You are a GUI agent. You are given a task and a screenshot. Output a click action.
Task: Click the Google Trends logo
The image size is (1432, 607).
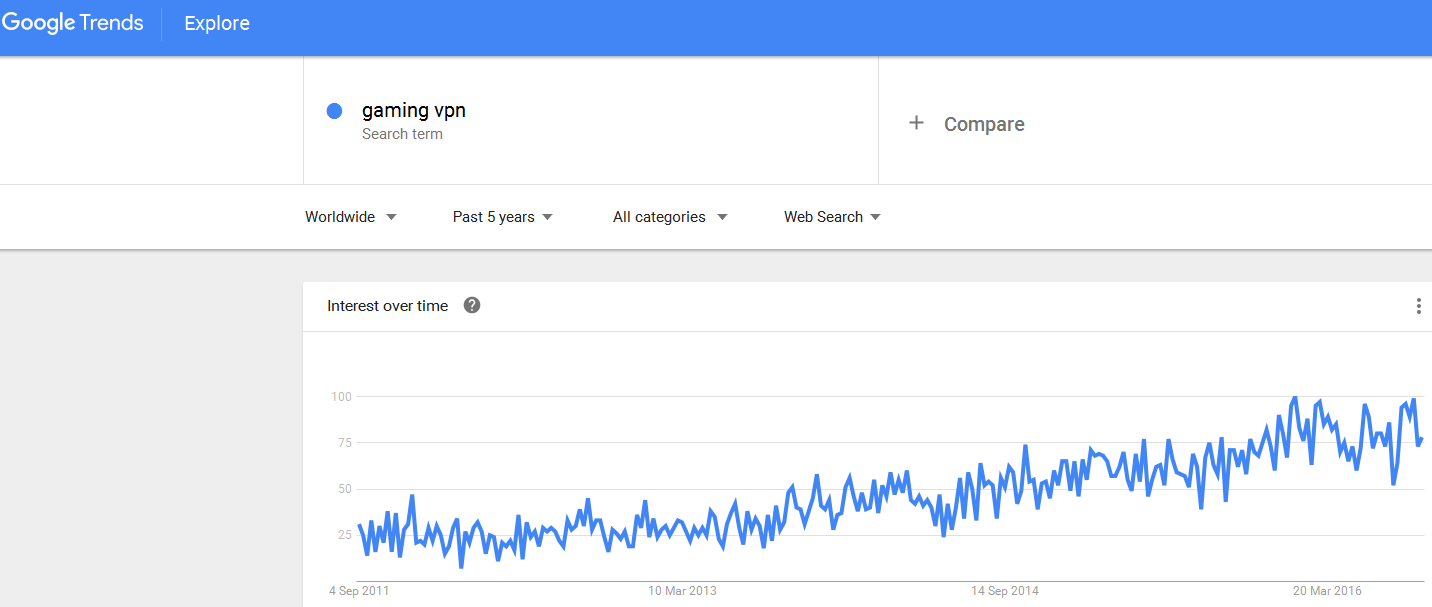click(x=73, y=23)
